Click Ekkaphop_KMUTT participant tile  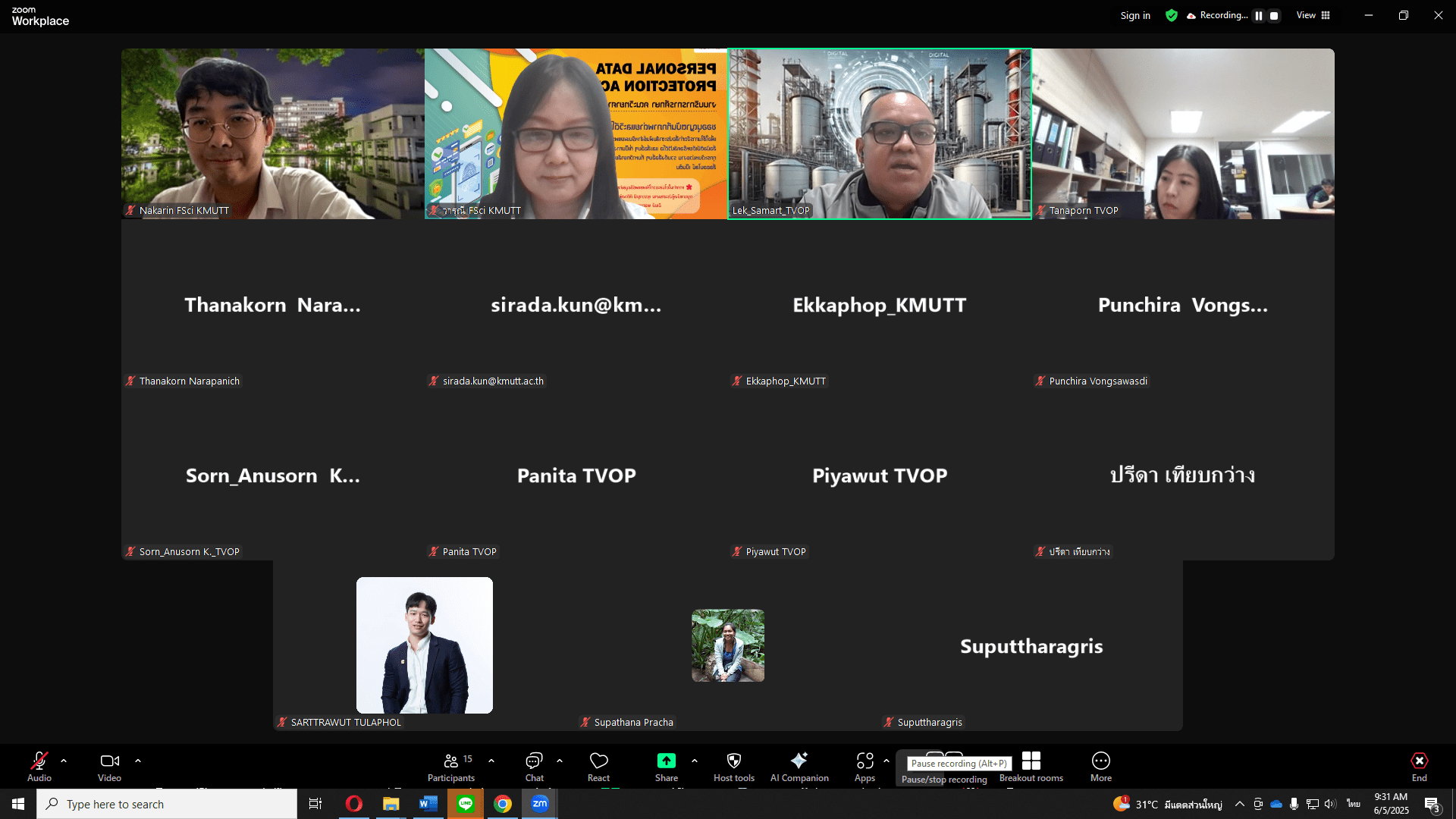(x=880, y=305)
